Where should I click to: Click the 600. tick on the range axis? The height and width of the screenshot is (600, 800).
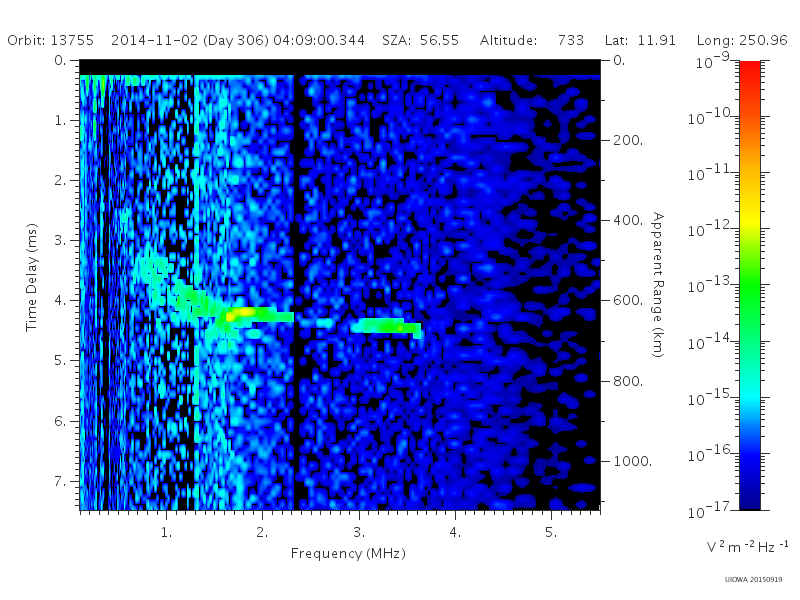(628, 301)
